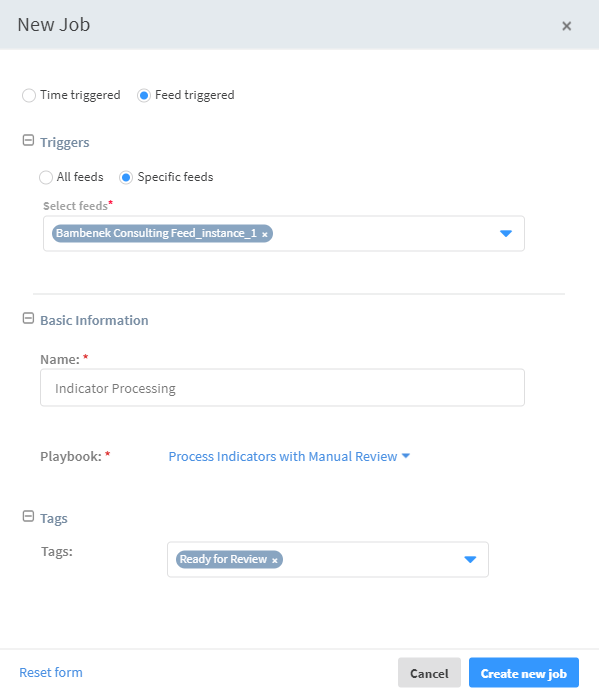This screenshot has width=599, height=693.
Task: Click Create new job button
Action: [x=524, y=673]
